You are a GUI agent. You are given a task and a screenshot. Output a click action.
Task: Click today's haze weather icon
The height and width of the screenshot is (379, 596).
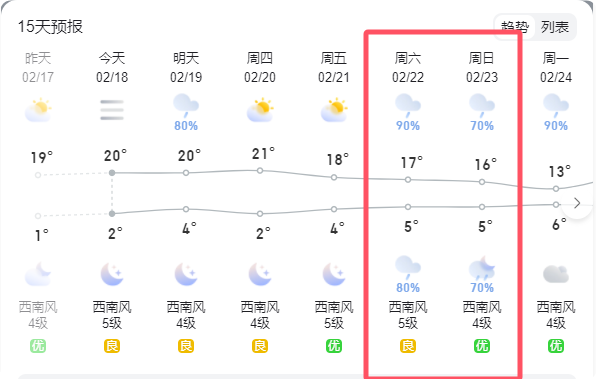112,110
